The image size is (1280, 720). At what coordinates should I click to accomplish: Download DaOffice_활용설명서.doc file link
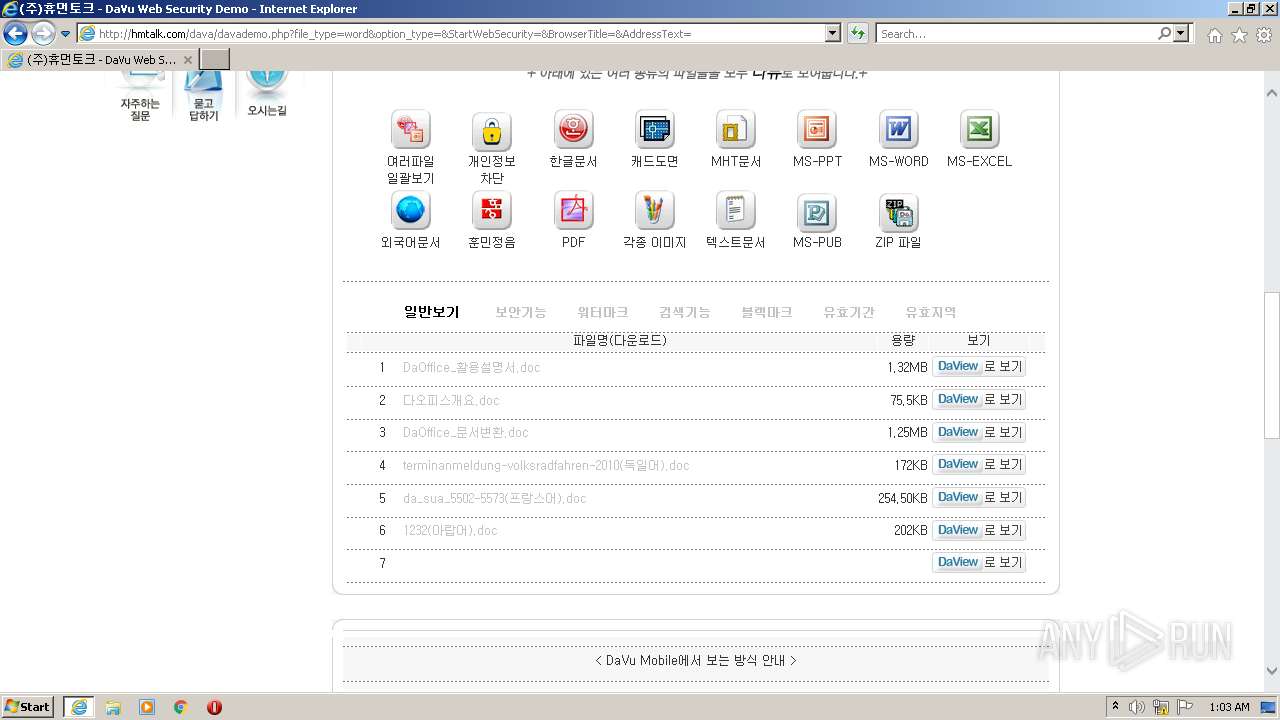[471, 367]
